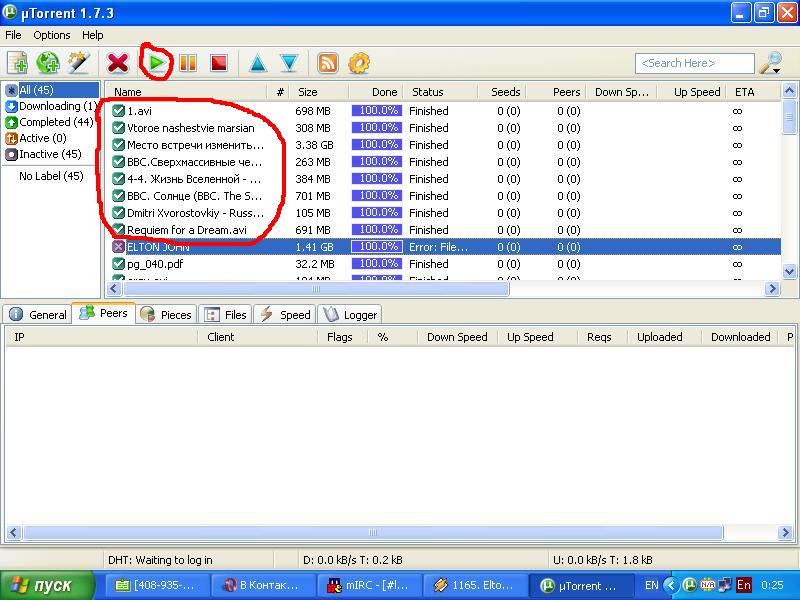Screen dimensions: 800x600
Task: Select the Dmitri Xvorostovkiy torrent row
Action: coord(443,213)
